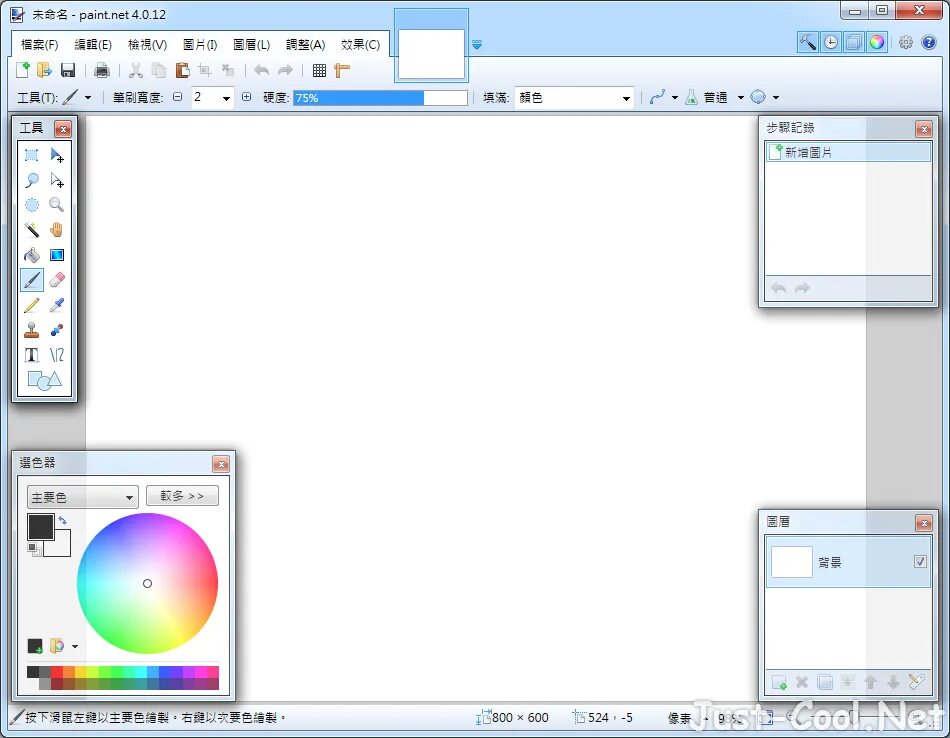The height and width of the screenshot is (738, 950).
Task: Select the Paint Bucket tool
Action: [x=32, y=254]
